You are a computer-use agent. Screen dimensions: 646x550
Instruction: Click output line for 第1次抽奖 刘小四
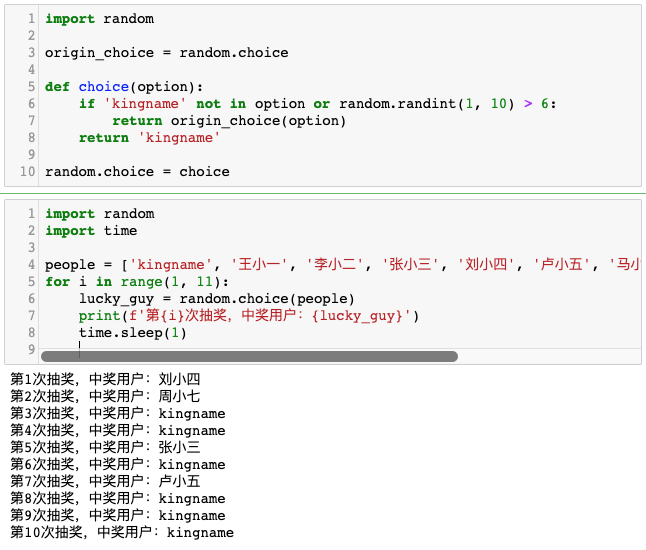(x=105, y=379)
